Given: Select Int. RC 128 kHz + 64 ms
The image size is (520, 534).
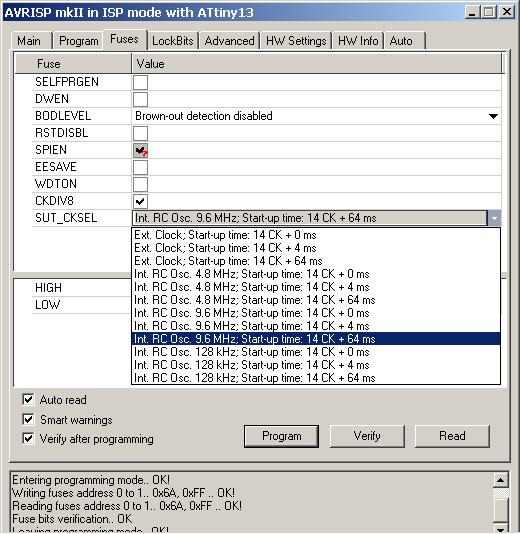Looking at the screenshot, I should (x=316, y=378).
